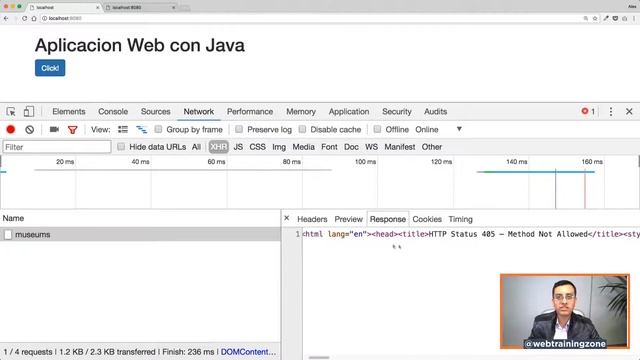Viewport: 640px width, 360px height.
Task: Open the browser menu dots
Action: tap(634, 18)
